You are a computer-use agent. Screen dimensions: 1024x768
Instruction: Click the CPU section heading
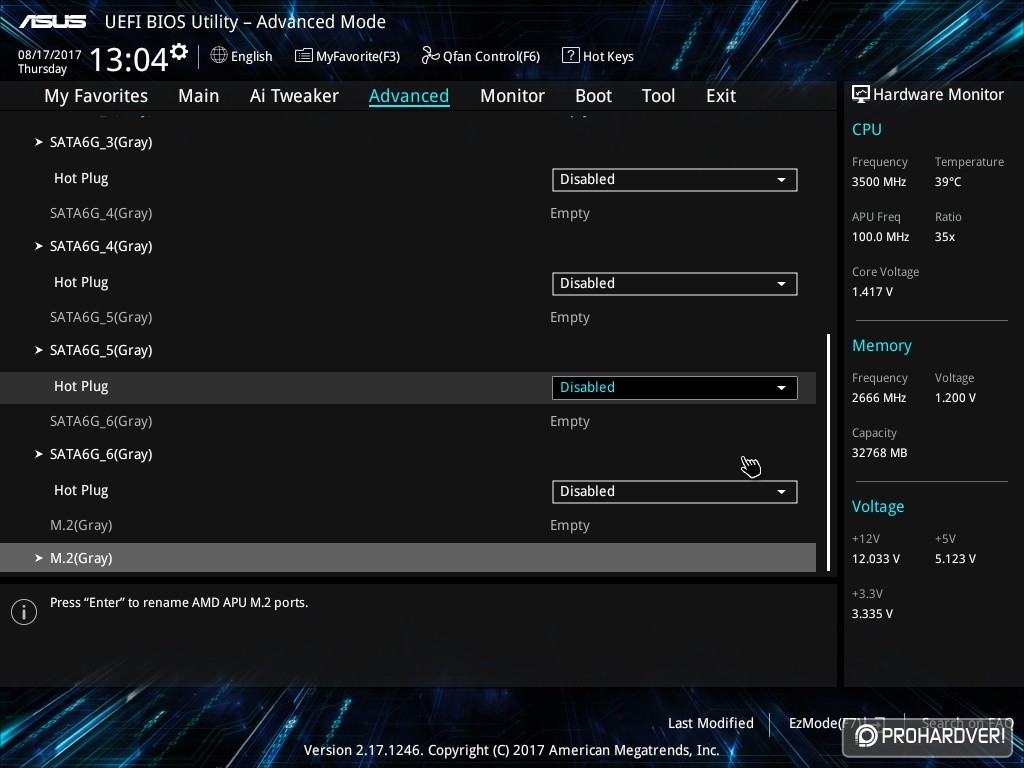(867, 129)
